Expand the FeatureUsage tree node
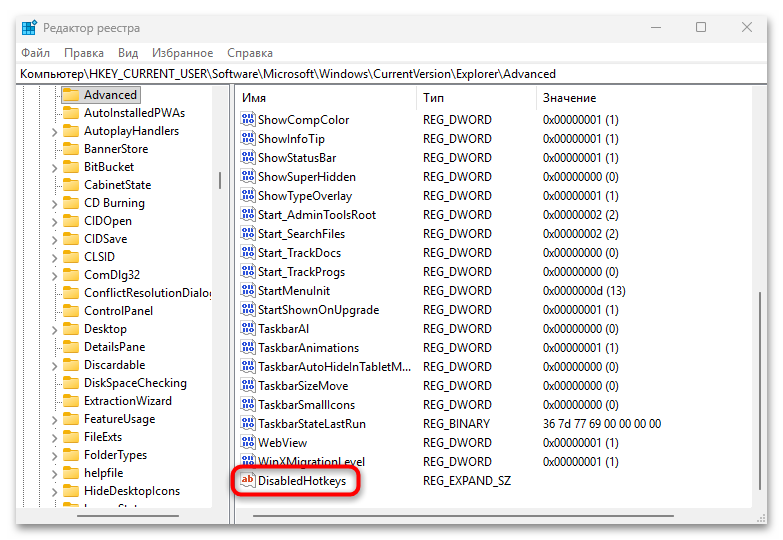783x540 pixels. pyautogui.click(x=54, y=420)
